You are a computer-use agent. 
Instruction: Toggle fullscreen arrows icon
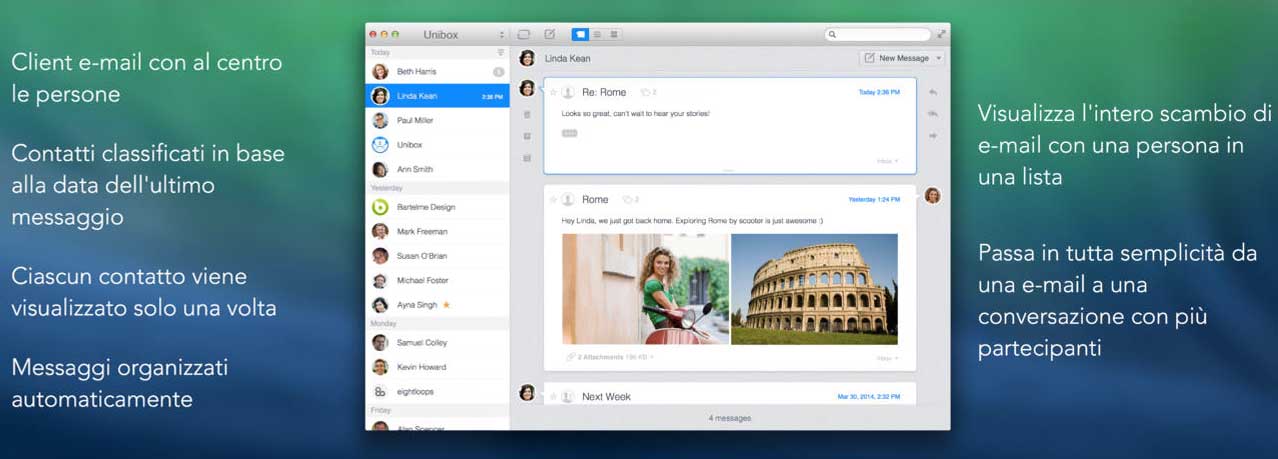[x=941, y=34]
